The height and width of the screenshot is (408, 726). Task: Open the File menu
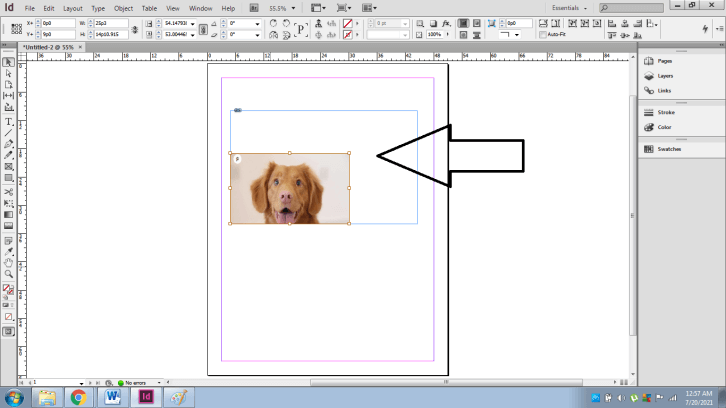pyautogui.click(x=30, y=8)
